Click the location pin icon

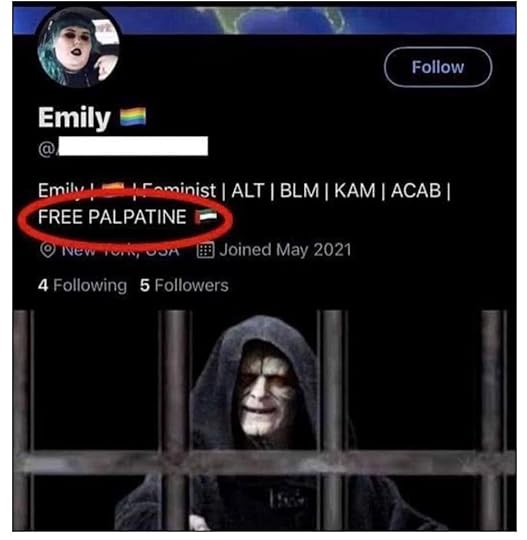[x=48, y=250]
